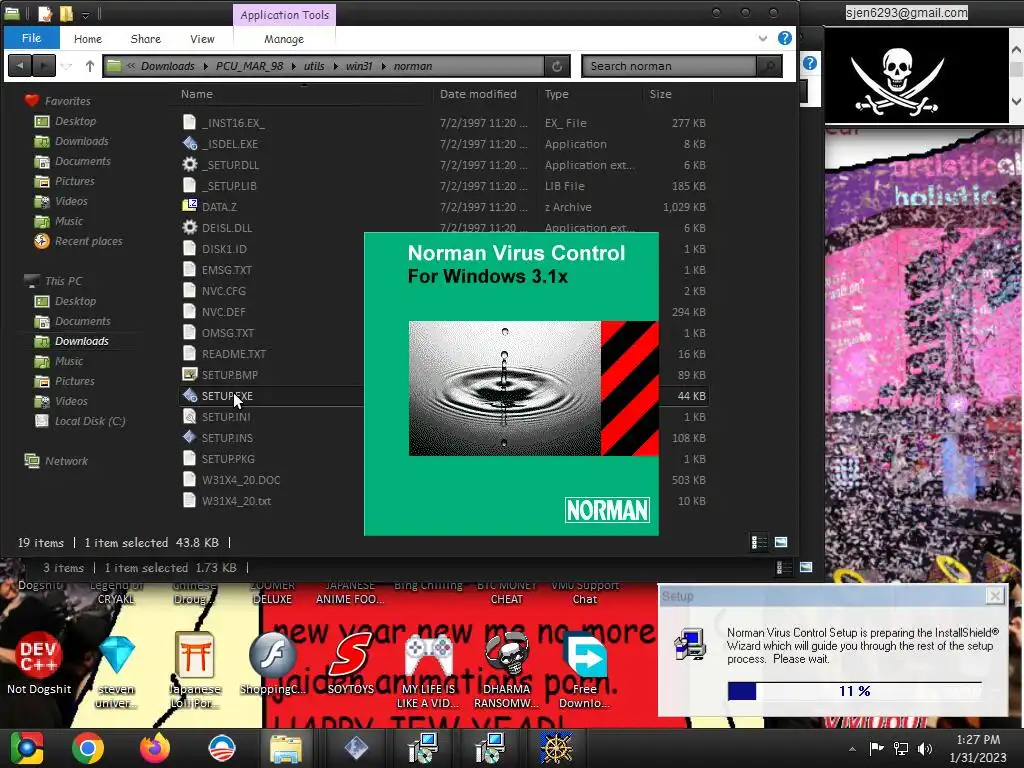This screenshot has height=768, width=1024.
Task: Open recent locations dropdown arrow
Action: [66, 65]
